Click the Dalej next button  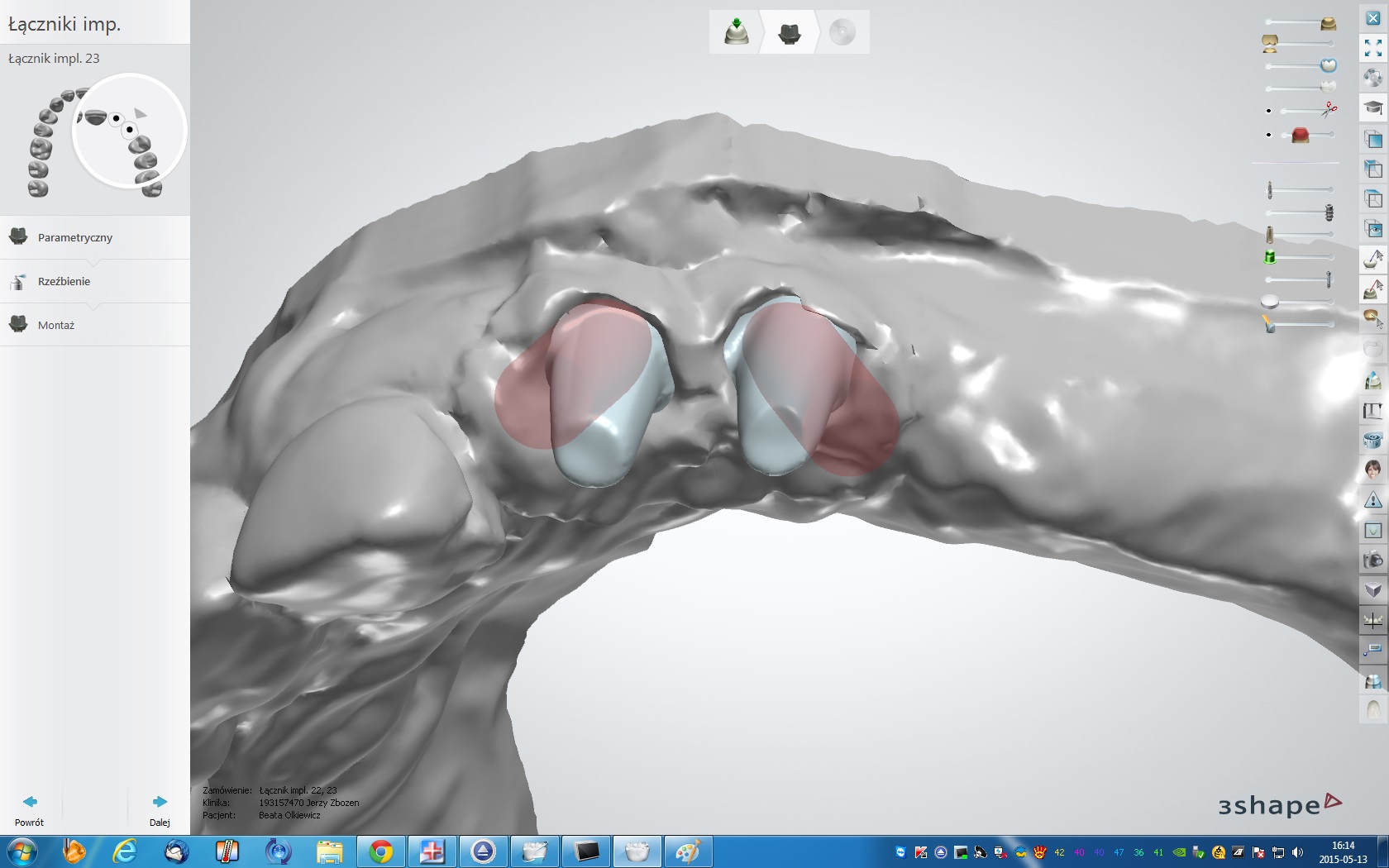coord(160,809)
